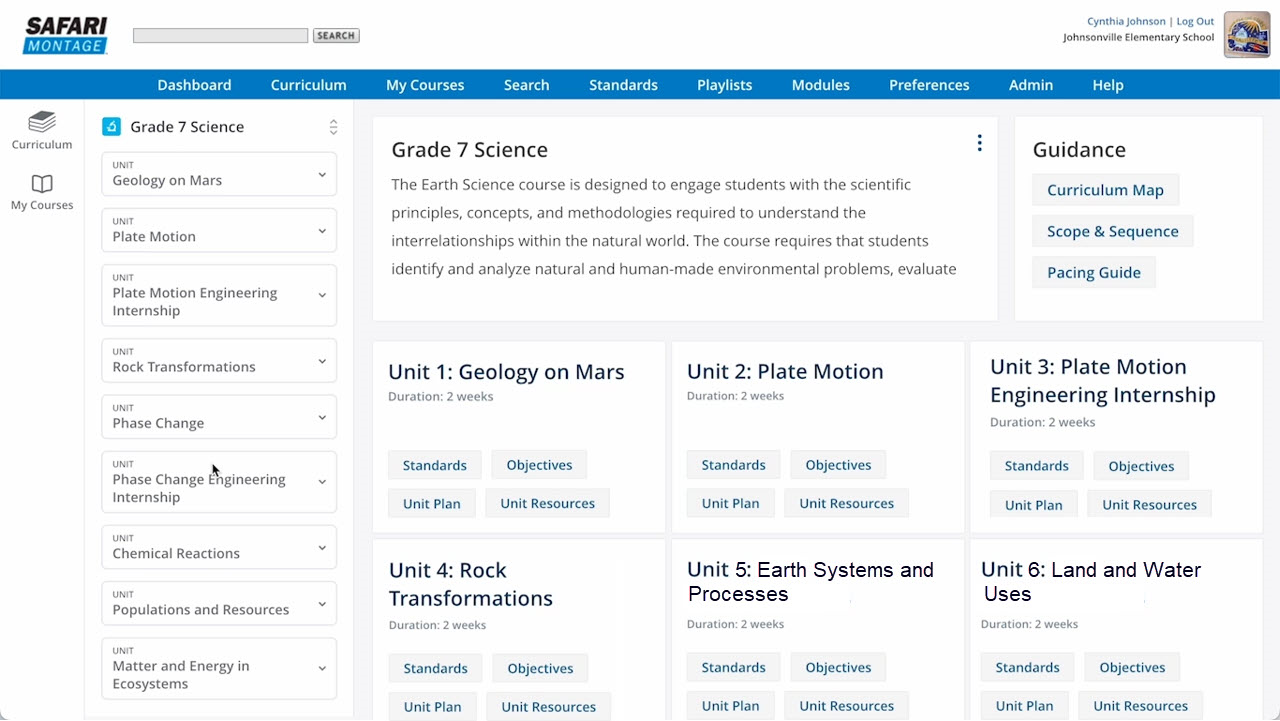The width and height of the screenshot is (1280, 721).
Task: Click into the top search input field
Action: [220, 35]
